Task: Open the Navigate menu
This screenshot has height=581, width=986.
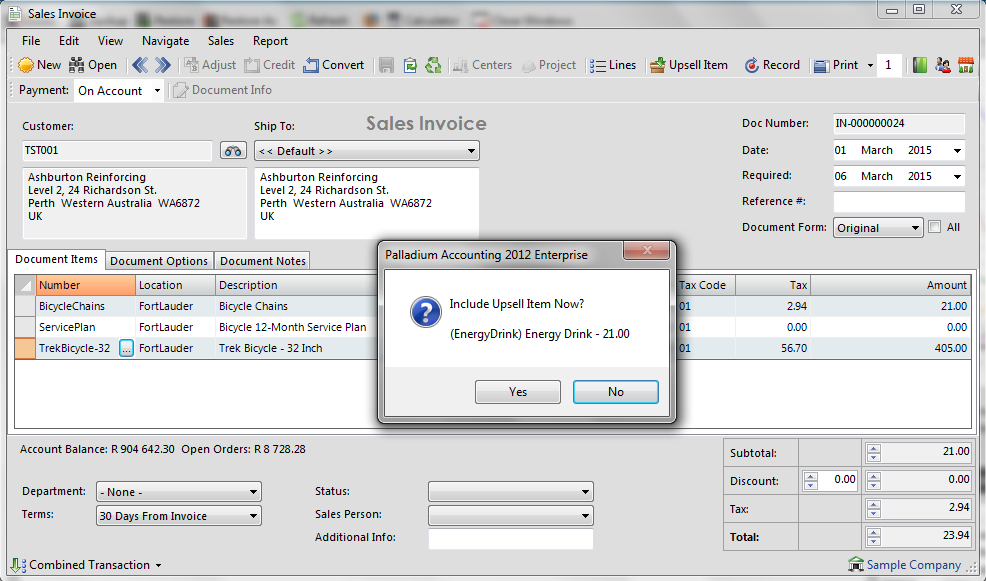Action: coord(165,41)
